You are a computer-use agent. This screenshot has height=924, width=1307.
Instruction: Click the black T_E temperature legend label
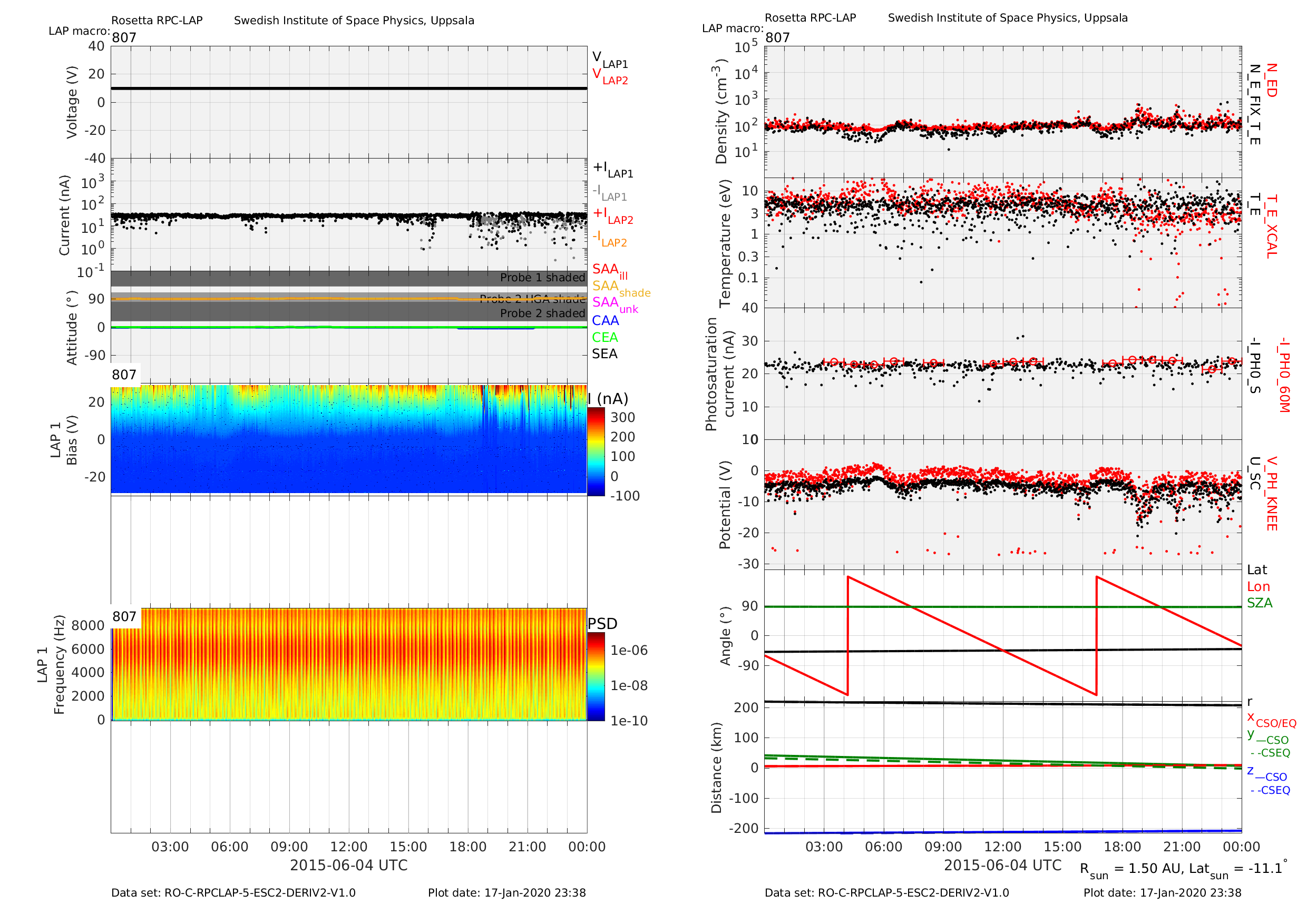(1255, 205)
